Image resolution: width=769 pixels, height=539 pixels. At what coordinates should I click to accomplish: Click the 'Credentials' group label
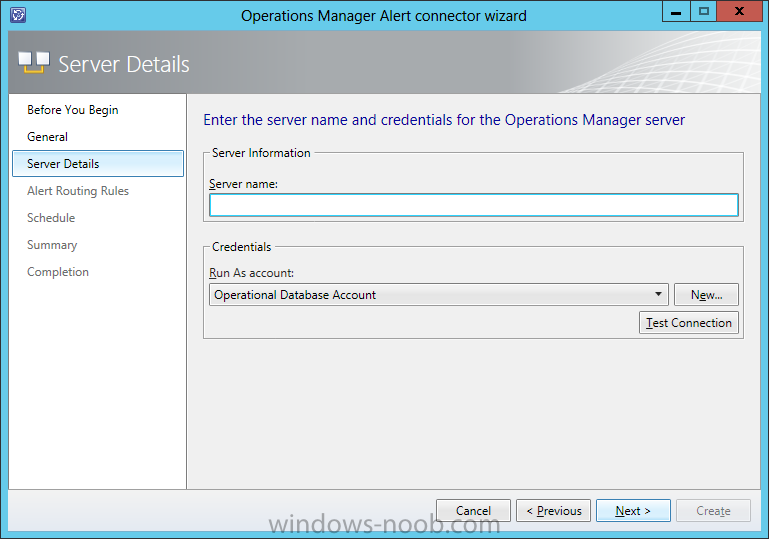coord(241,247)
